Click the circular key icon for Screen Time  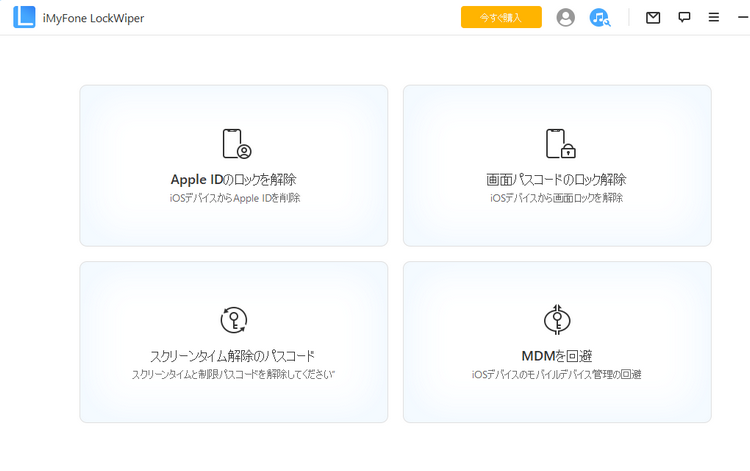[x=233, y=320]
